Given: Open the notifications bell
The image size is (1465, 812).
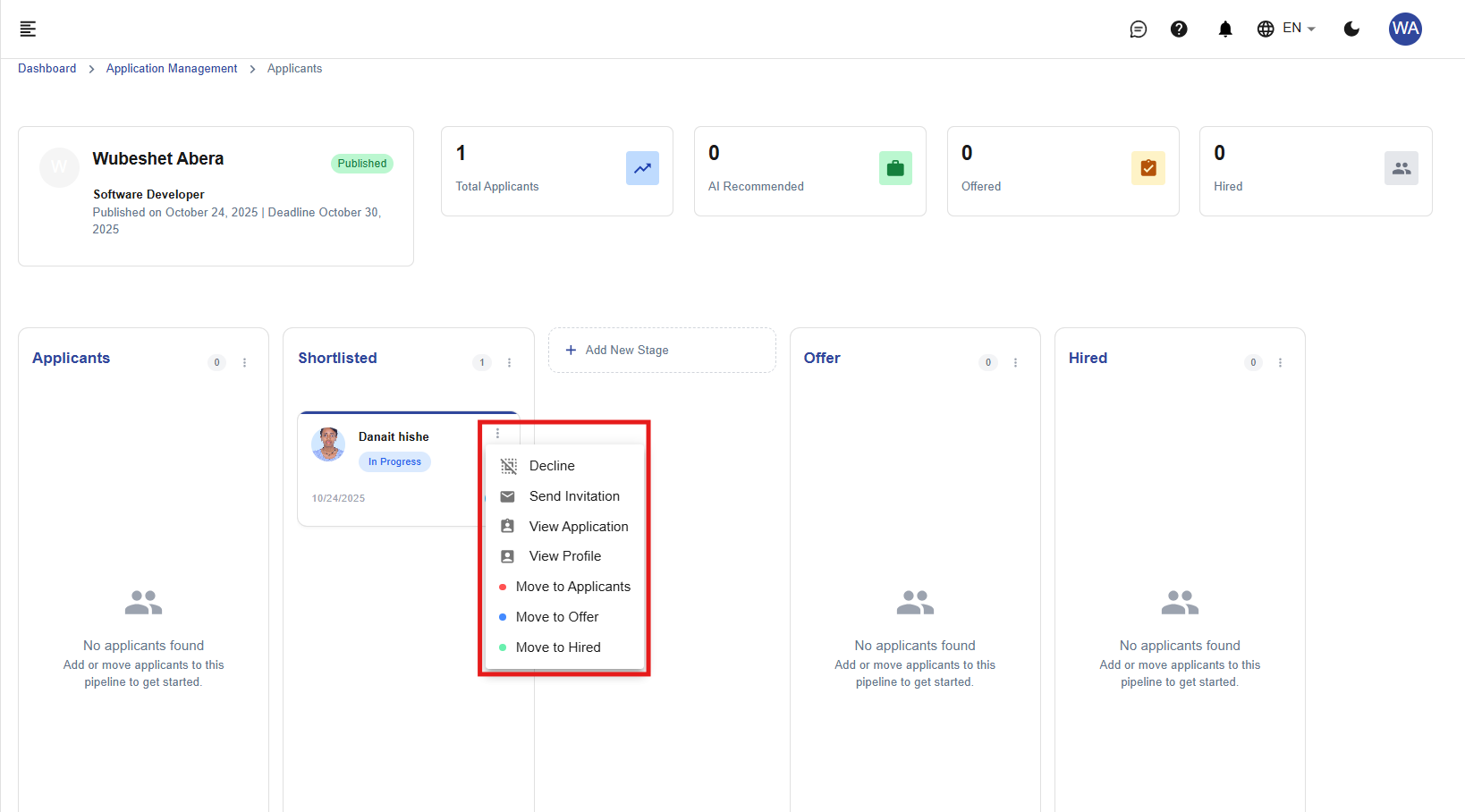Looking at the screenshot, I should click(1224, 30).
